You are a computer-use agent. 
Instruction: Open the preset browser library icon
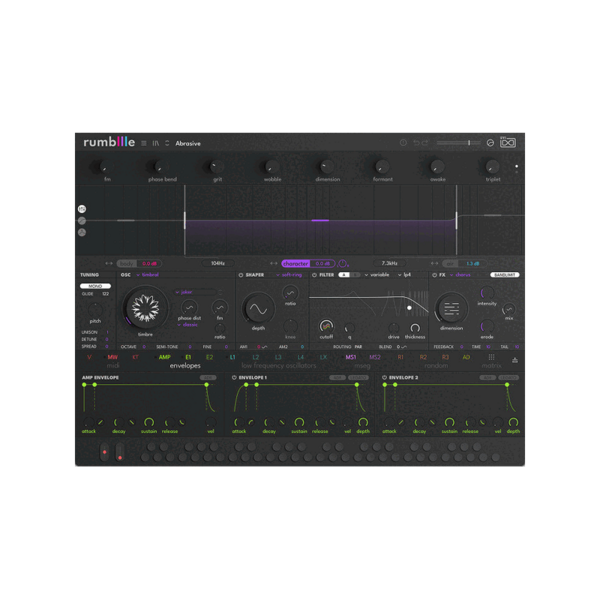coord(156,143)
